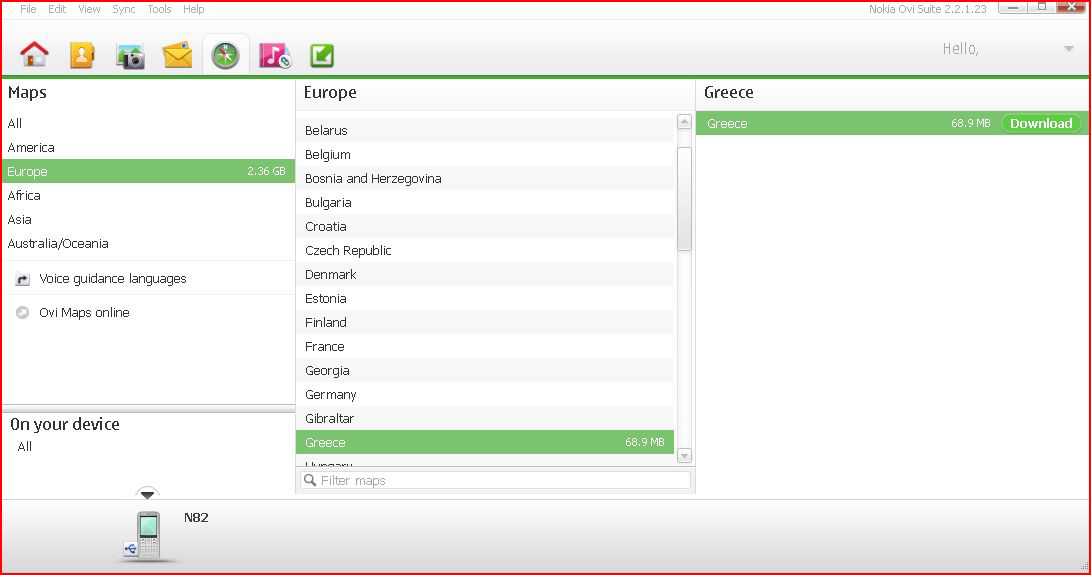Image resolution: width=1091 pixels, height=575 pixels.
Task: Open the Music note icon
Action: [x=274, y=55]
